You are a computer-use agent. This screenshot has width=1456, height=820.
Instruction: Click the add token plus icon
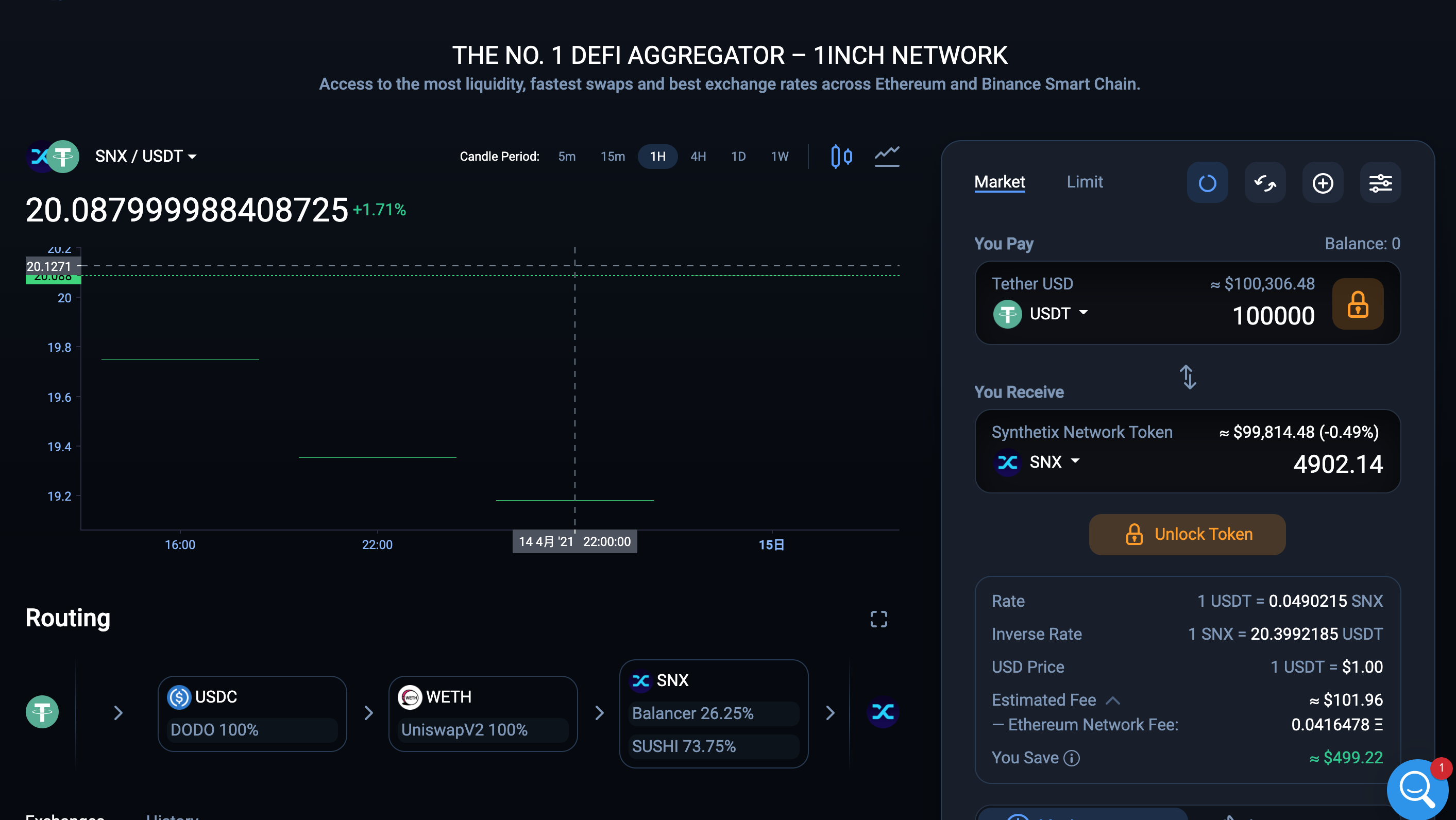tap(1322, 183)
